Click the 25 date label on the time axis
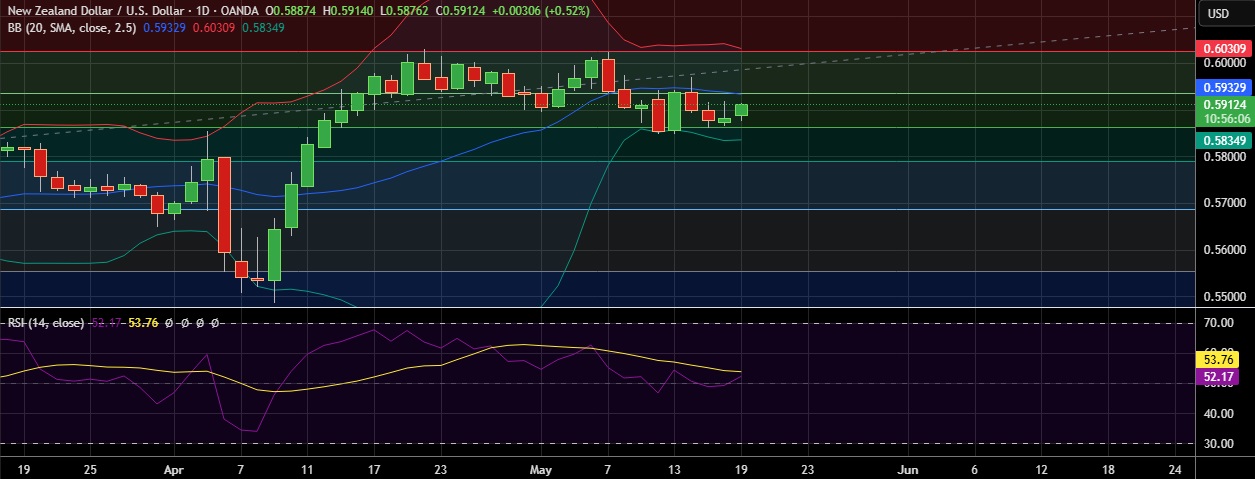This screenshot has height=479, width=1255. (x=91, y=469)
